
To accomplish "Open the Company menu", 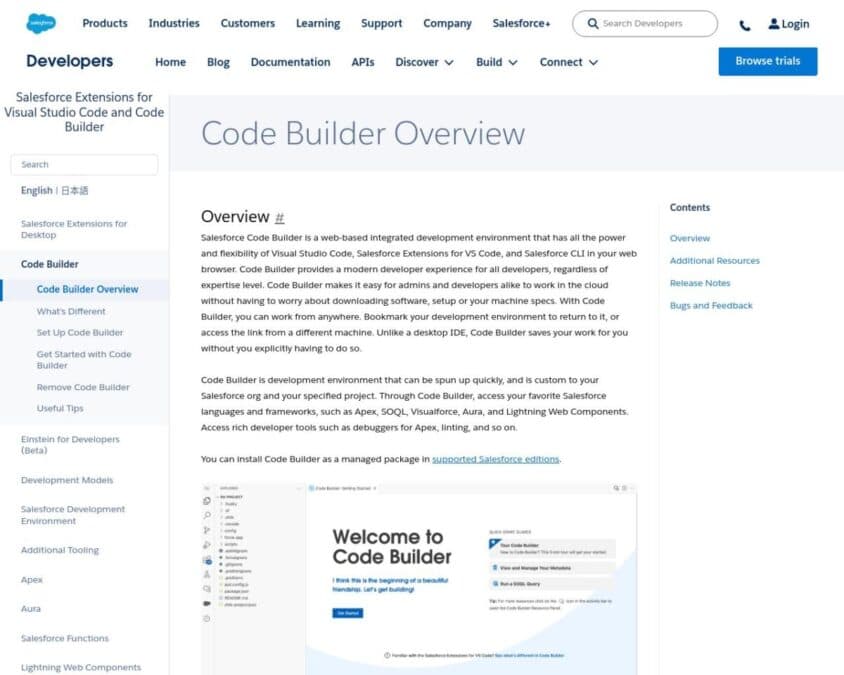I will (447, 23).
